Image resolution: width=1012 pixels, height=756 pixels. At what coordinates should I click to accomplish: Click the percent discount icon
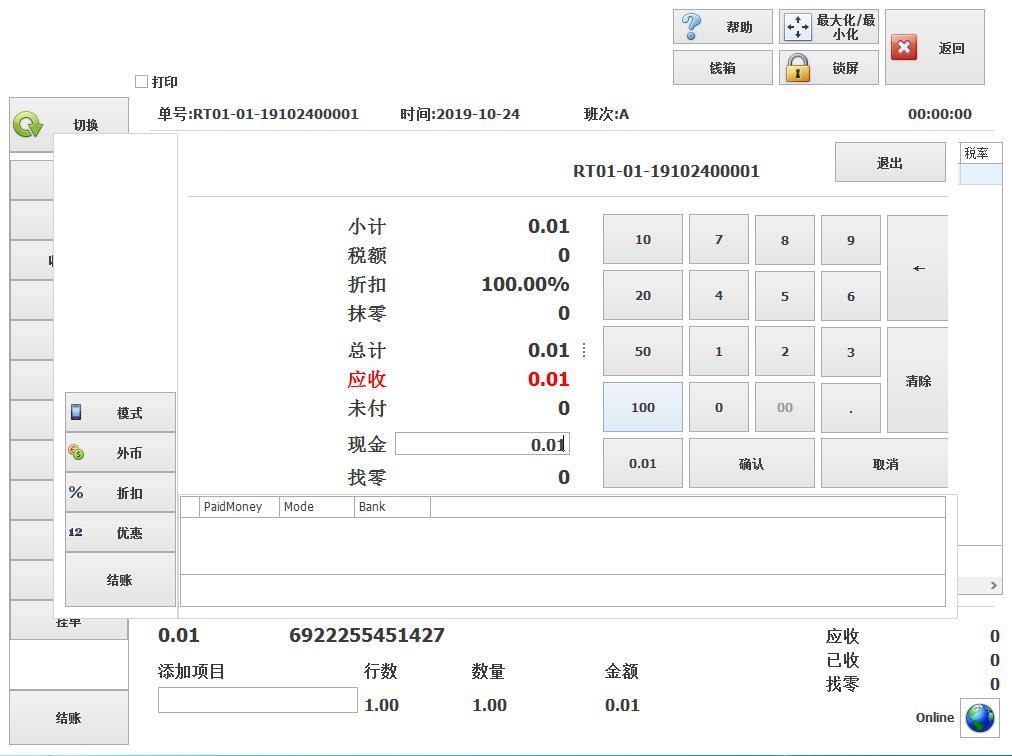76,492
